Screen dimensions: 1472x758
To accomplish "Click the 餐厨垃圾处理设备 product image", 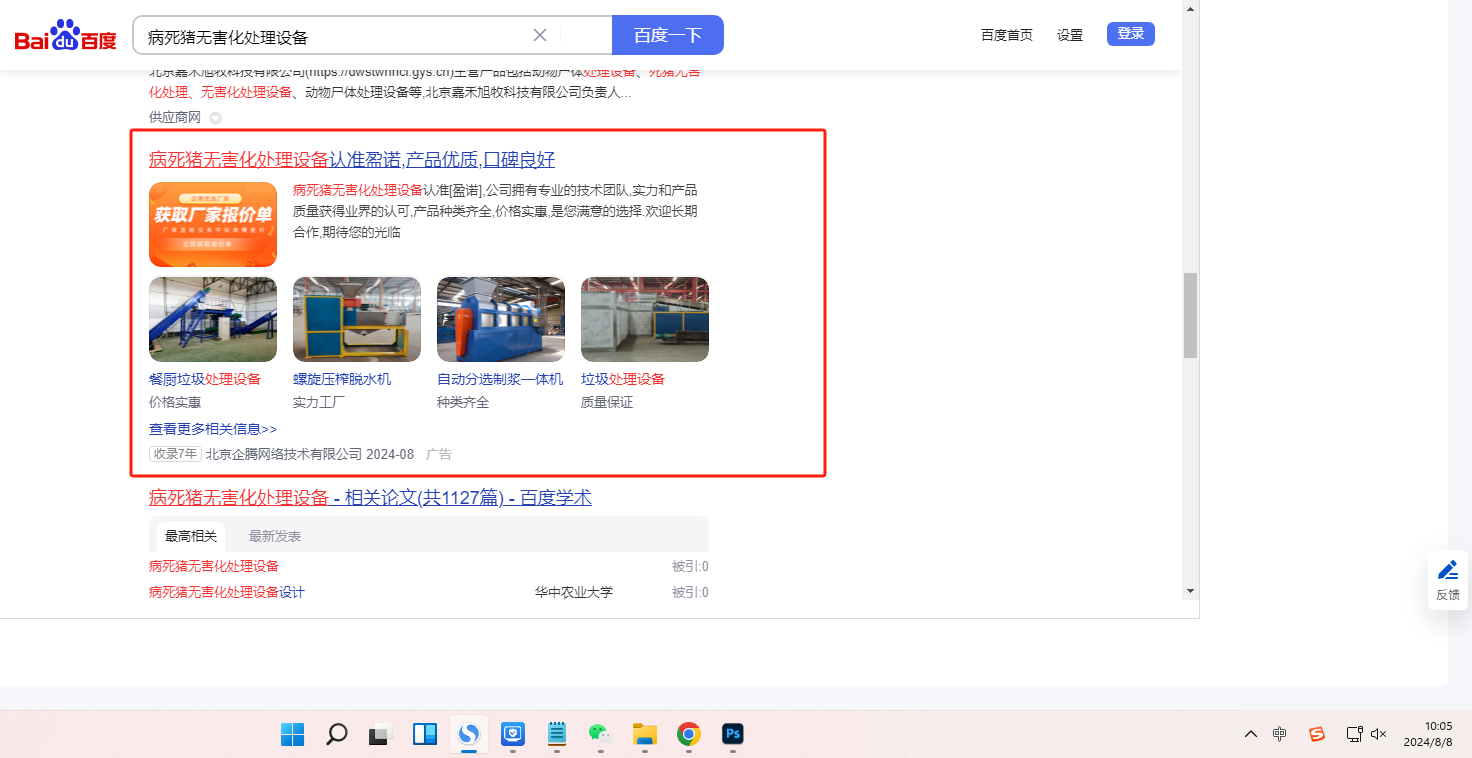I will [x=213, y=319].
